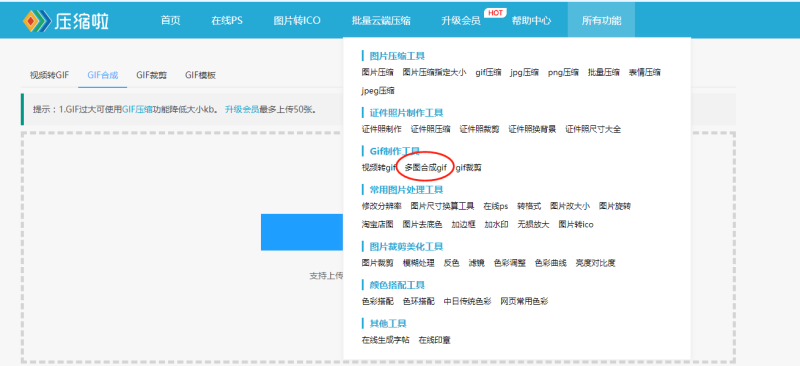Open the jpg压缩 tool link
This screenshot has height=366, width=800.
click(x=524, y=72)
